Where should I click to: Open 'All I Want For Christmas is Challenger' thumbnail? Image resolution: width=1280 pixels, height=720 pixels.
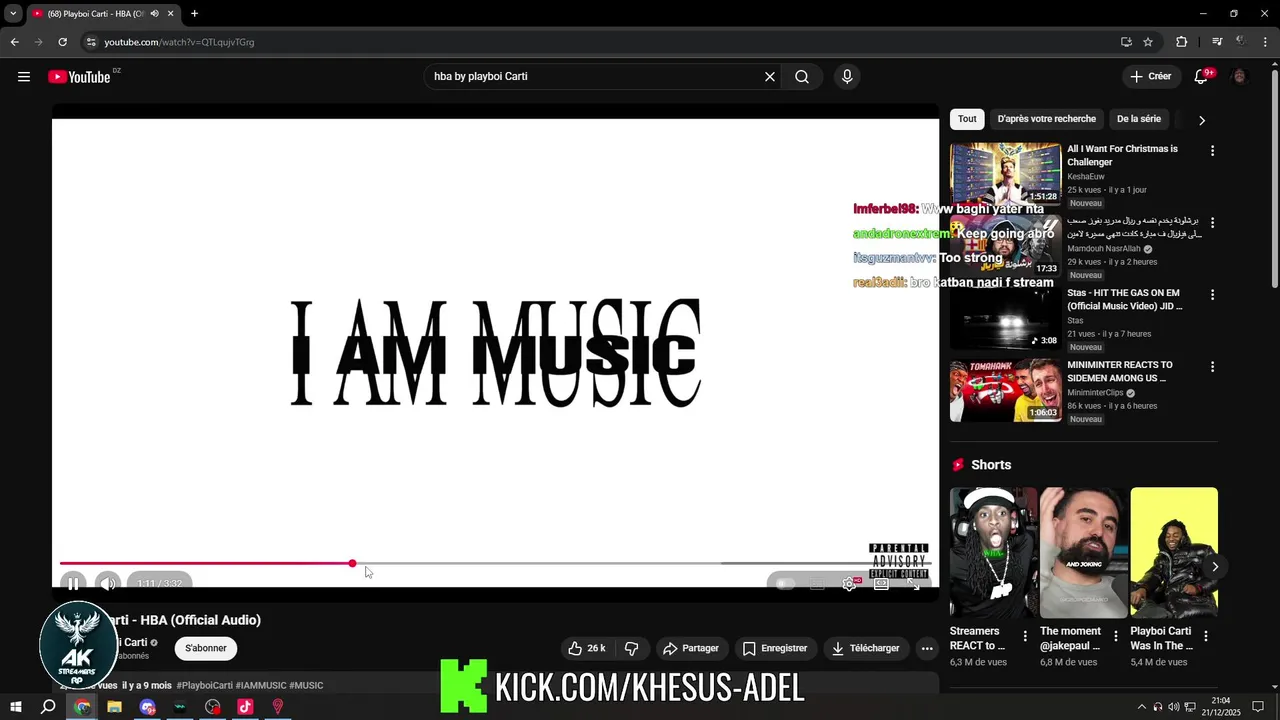click(1005, 173)
